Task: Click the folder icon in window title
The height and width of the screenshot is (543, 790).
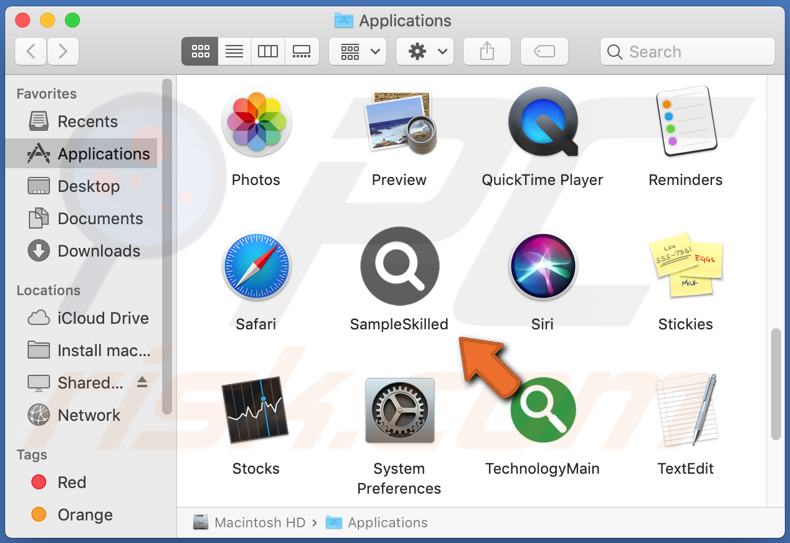Action: 344,21
